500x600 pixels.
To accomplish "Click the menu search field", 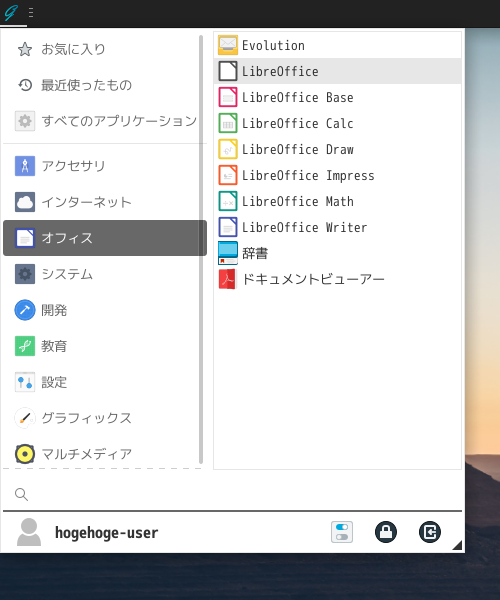I will (x=232, y=494).
